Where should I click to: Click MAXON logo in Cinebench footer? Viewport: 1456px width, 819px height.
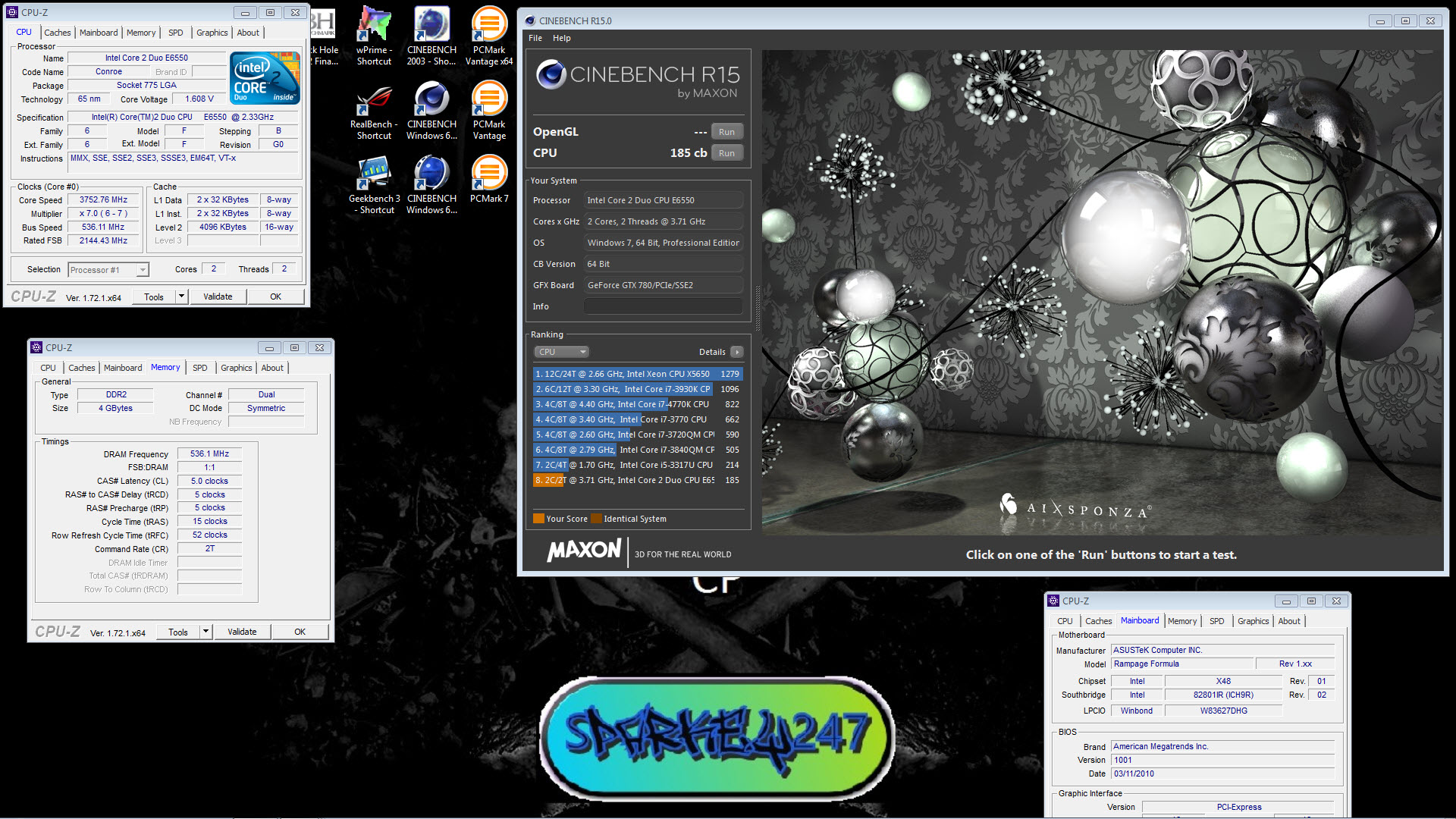[585, 550]
